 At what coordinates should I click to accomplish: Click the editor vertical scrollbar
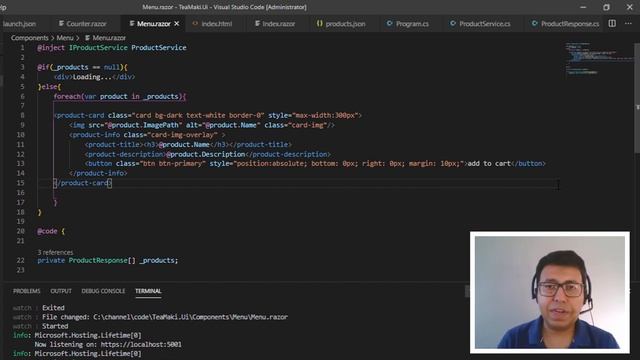637,98
